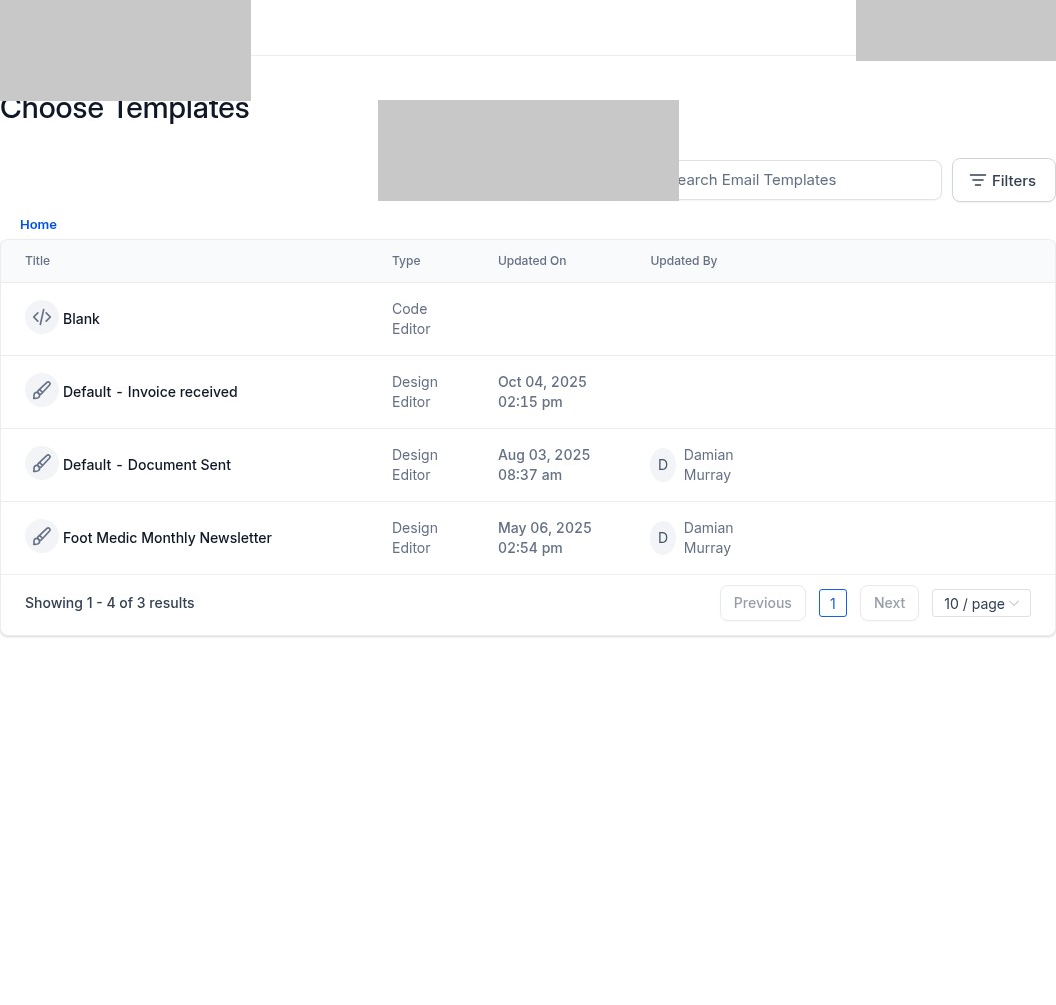Click the brush icon beside Default - Document Sent
The height and width of the screenshot is (1005, 1056).
coord(42,463)
